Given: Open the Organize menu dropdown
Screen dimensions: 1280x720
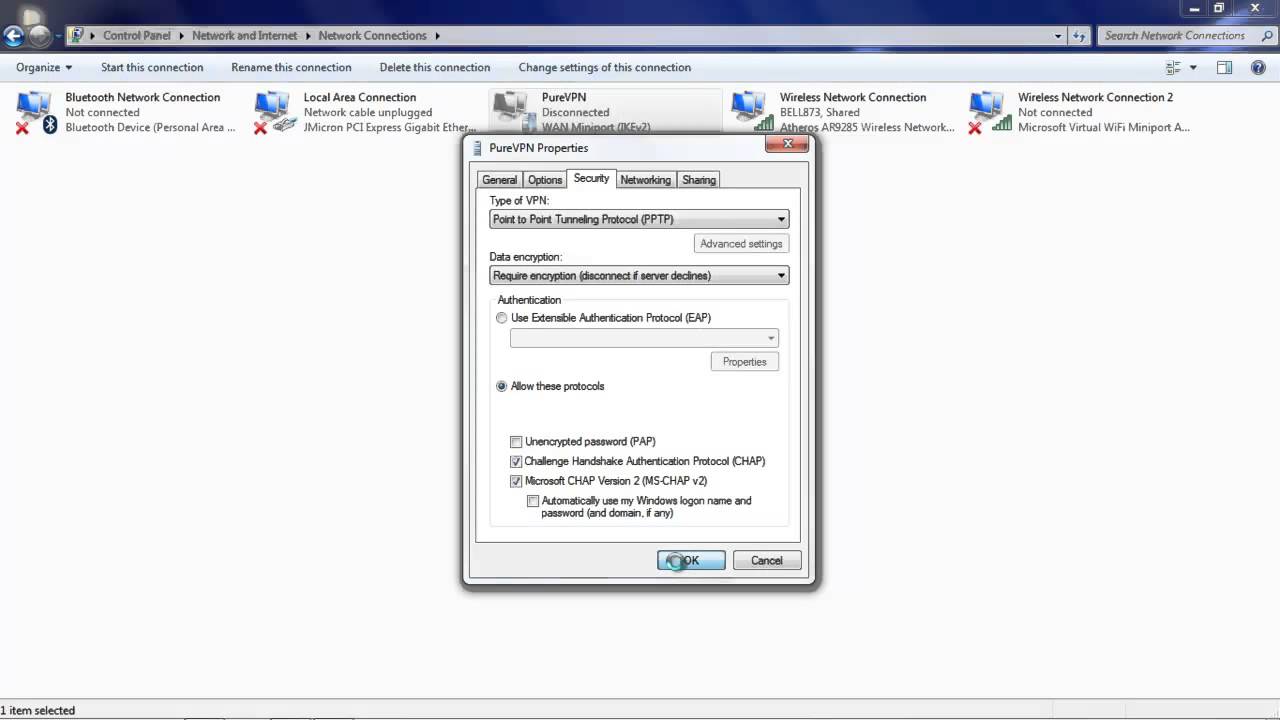Looking at the screenshot, I should pos(44,67).
